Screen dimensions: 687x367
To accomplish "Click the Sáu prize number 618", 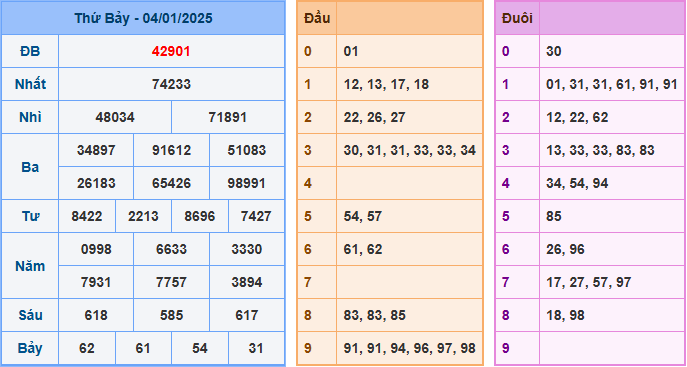I will coord(96,315).
